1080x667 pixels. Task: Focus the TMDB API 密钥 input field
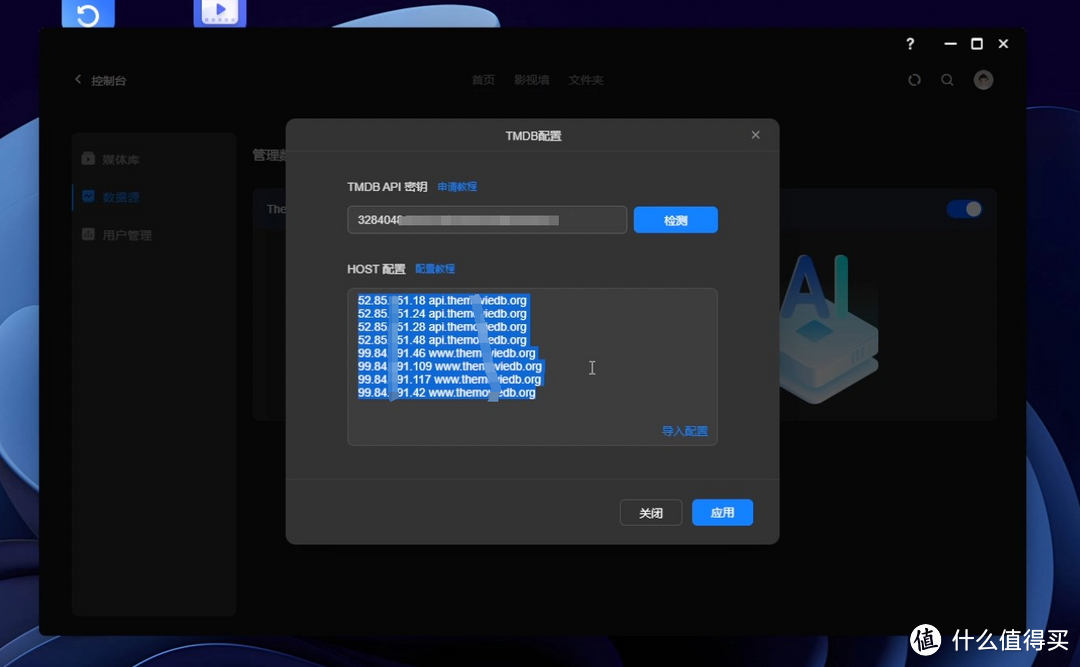(x=487, y=220)
